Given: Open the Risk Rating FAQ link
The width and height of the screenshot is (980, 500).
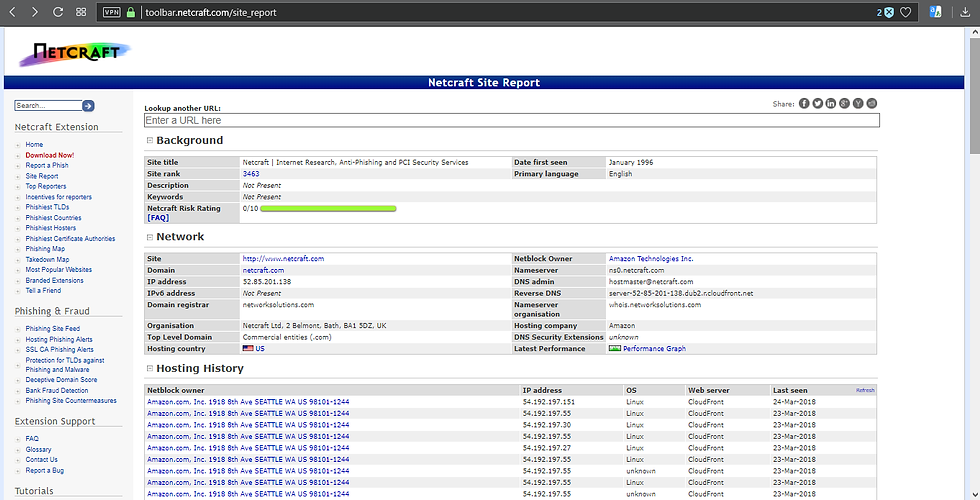Looking at the screenshot, I should point(158,218).
